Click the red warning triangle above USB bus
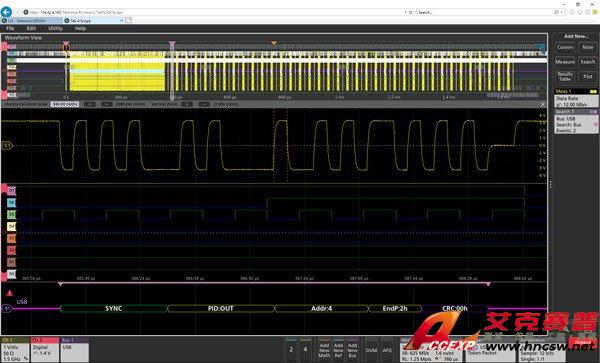Viewport: 600px width, 363px height. point(10,293)
